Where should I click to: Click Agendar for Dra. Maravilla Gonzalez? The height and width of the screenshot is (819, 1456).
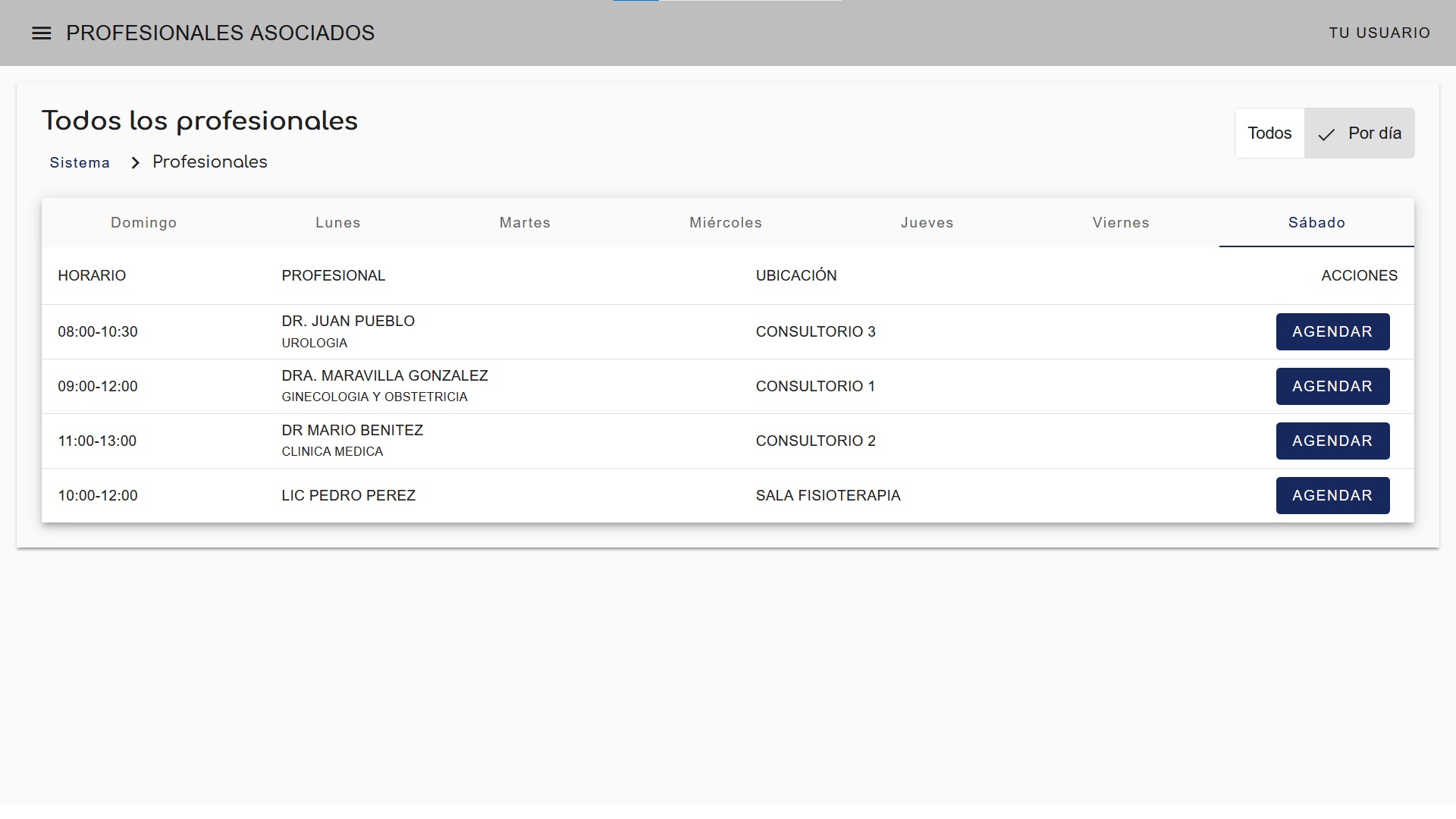[1332, 387]
